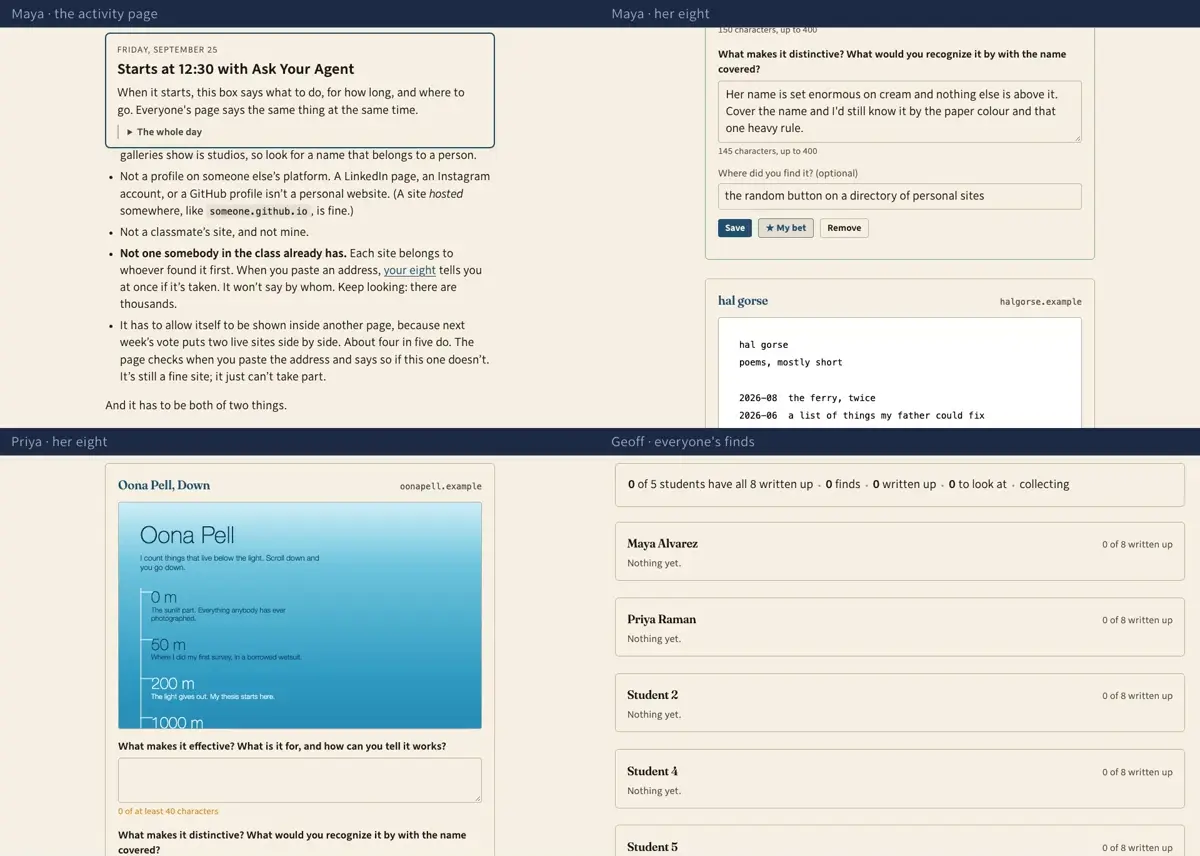The width and height of the screenshot is (1200, 856).
Task: Click "0 of 8 written up" beside Student 2
Action: [x=1137, y=696]
